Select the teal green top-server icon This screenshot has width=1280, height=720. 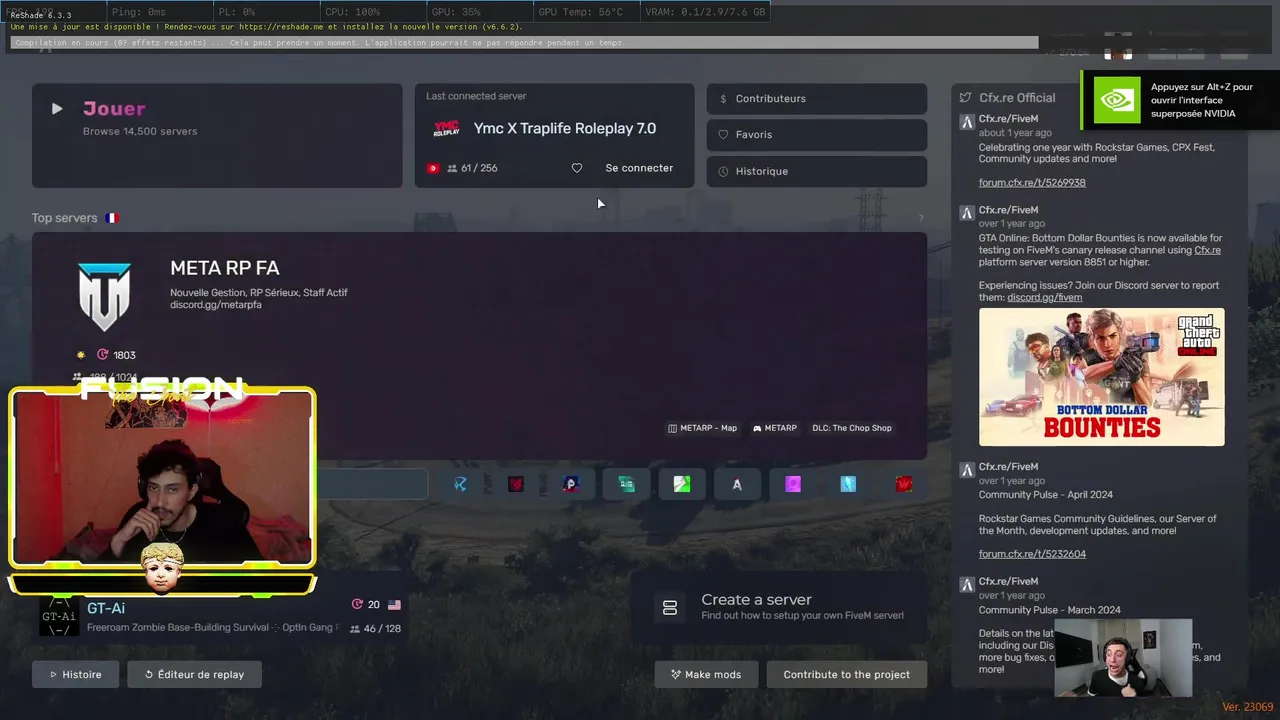click(x=627, y=484)
